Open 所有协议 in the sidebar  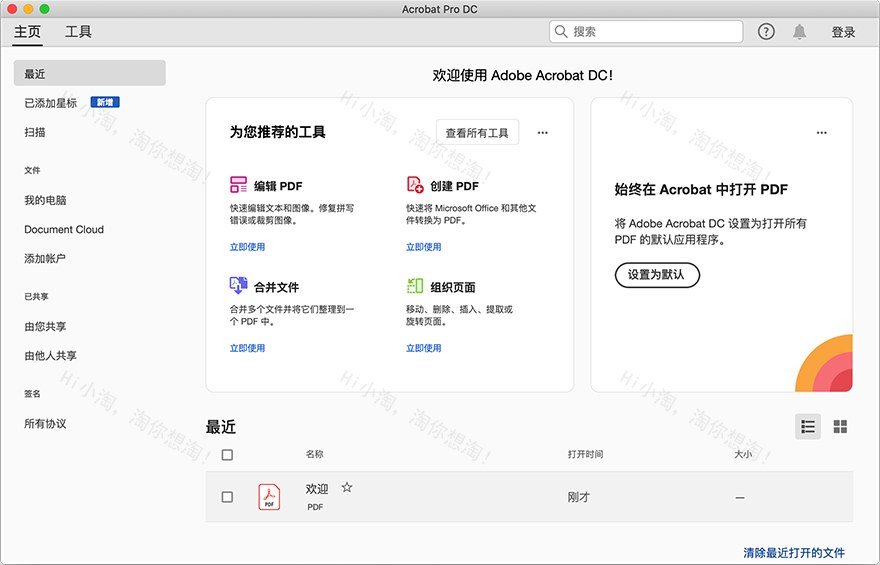click(45, 424)
